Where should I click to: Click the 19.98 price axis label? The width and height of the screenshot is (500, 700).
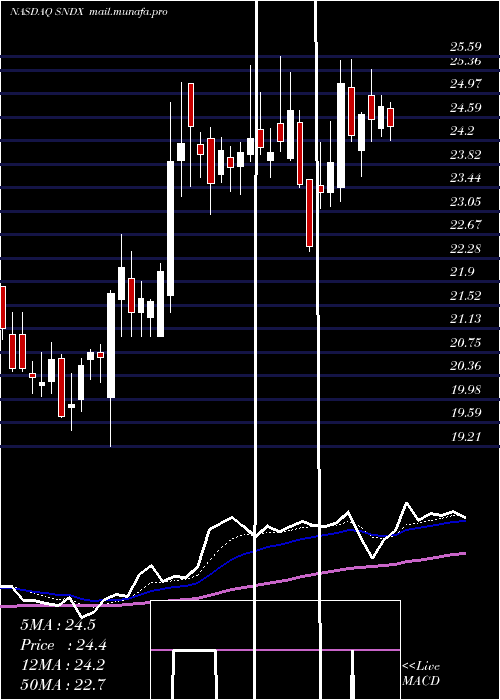tap(465, 390)
